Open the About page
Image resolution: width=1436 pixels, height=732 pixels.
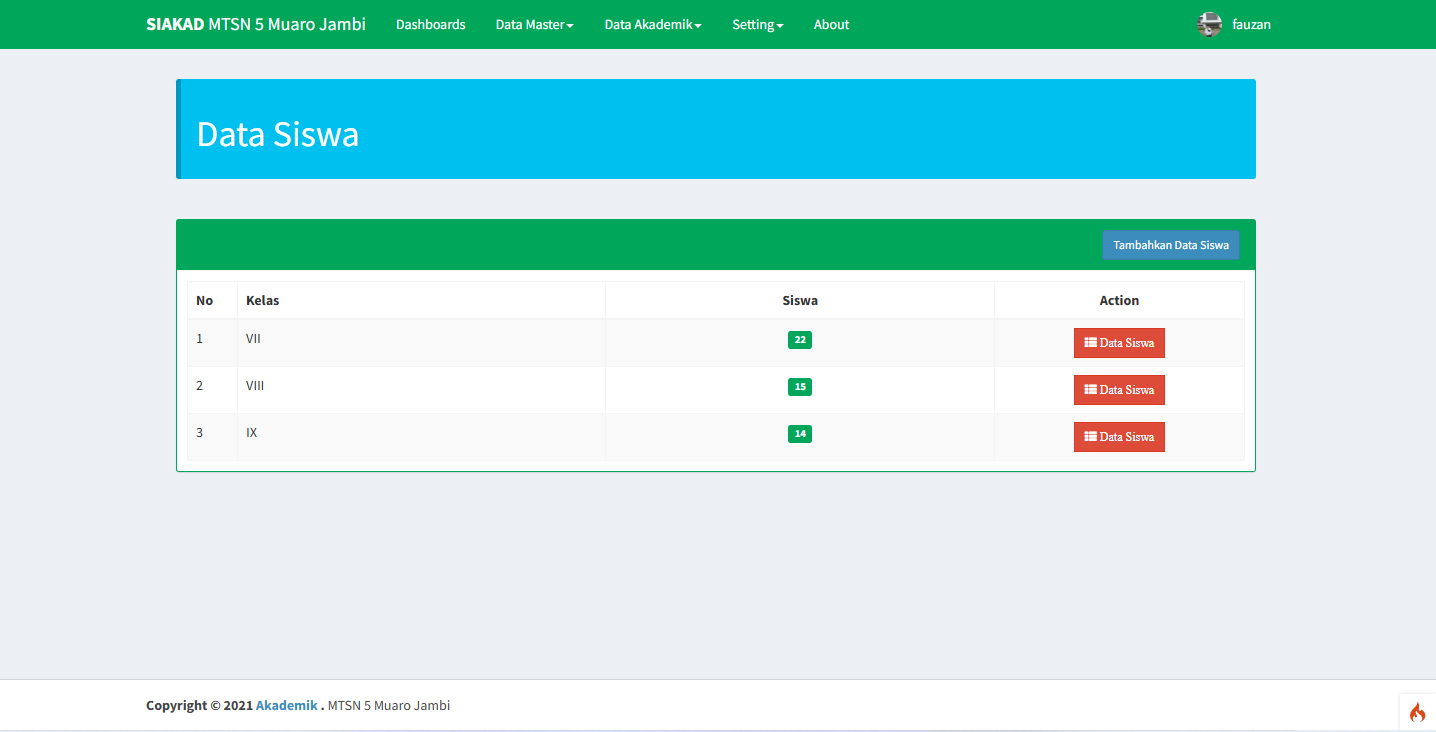point(831,25)
